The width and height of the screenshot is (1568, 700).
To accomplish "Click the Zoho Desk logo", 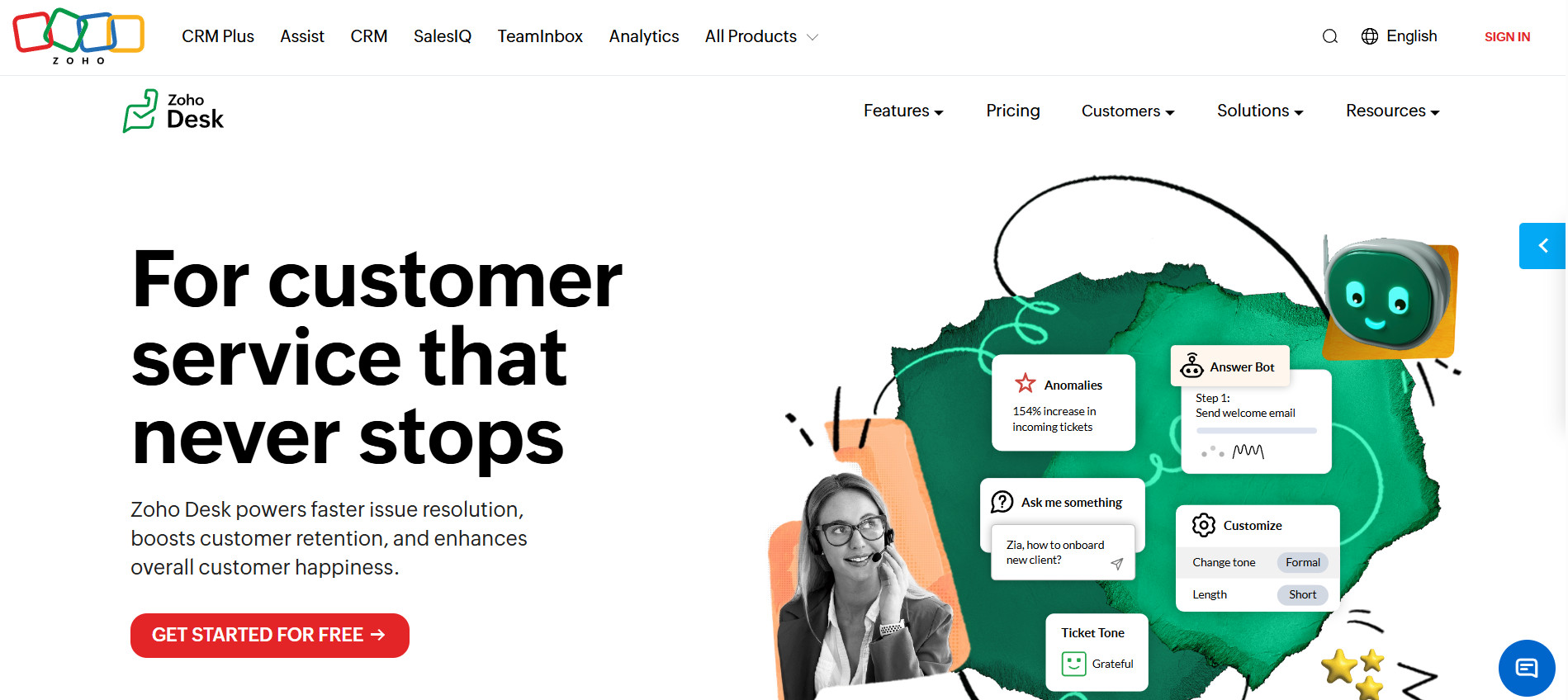I will [173, 111].
